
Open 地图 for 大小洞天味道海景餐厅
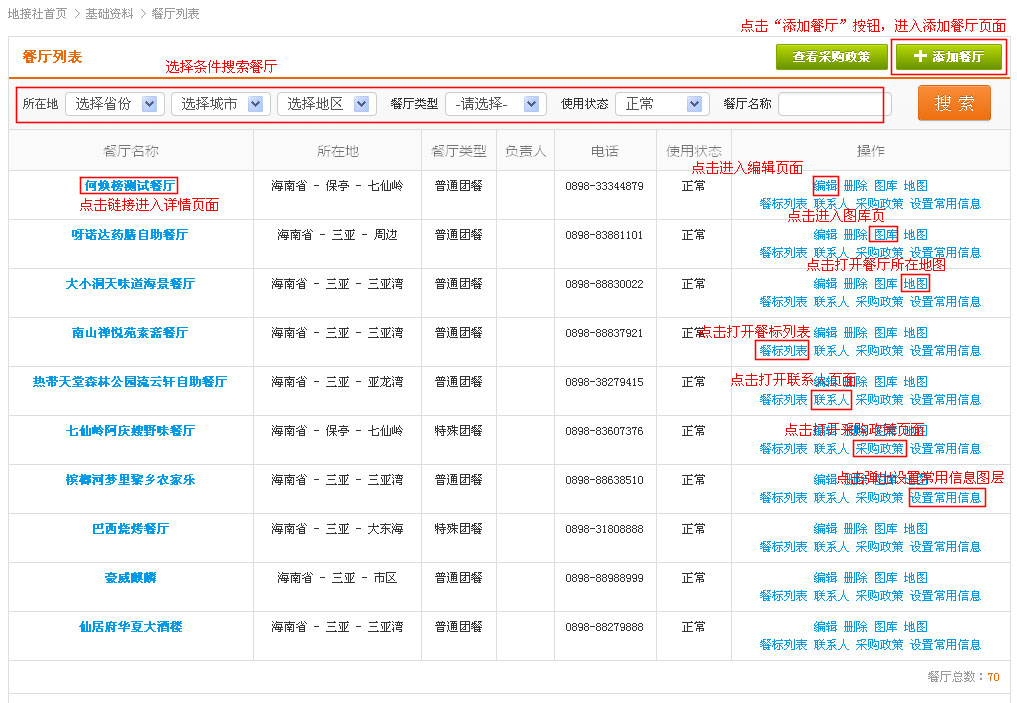pos(915,284)
